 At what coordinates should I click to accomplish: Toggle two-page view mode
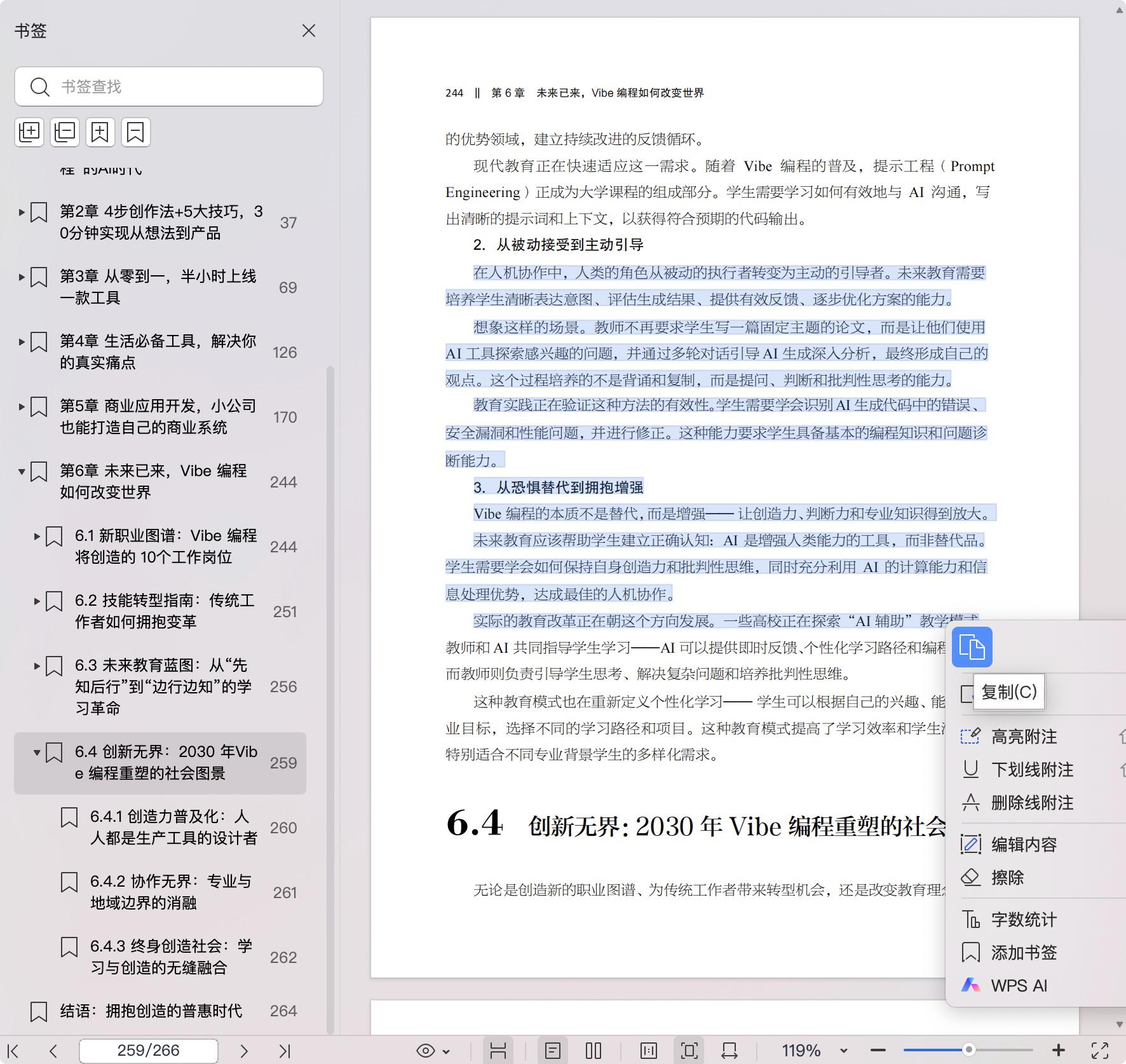click(593, 1051)
